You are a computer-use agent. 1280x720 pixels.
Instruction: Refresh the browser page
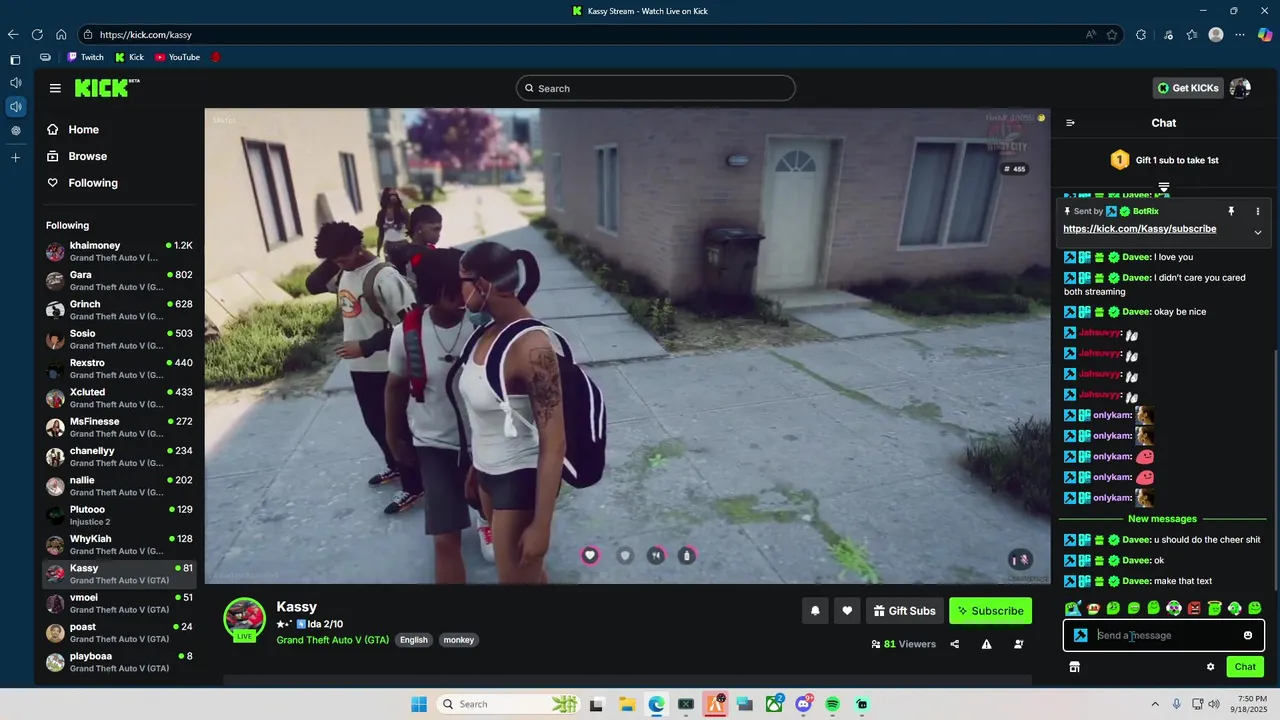(37, 34)
